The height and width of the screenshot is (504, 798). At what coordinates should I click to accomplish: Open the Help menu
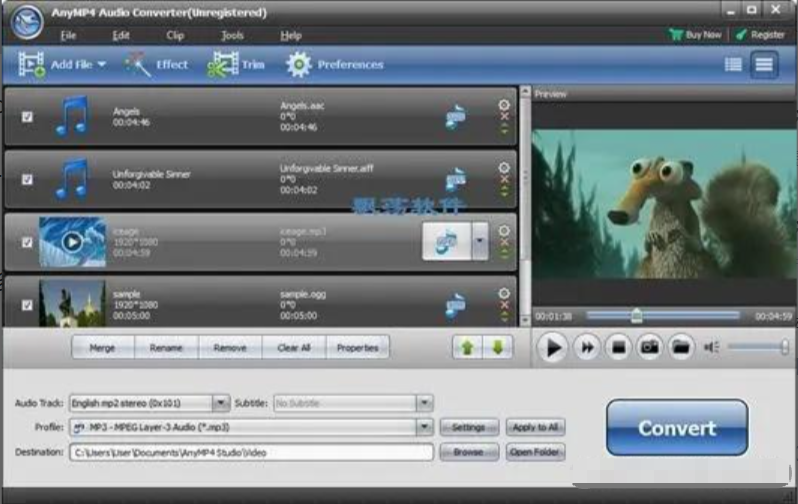[291, 35]
